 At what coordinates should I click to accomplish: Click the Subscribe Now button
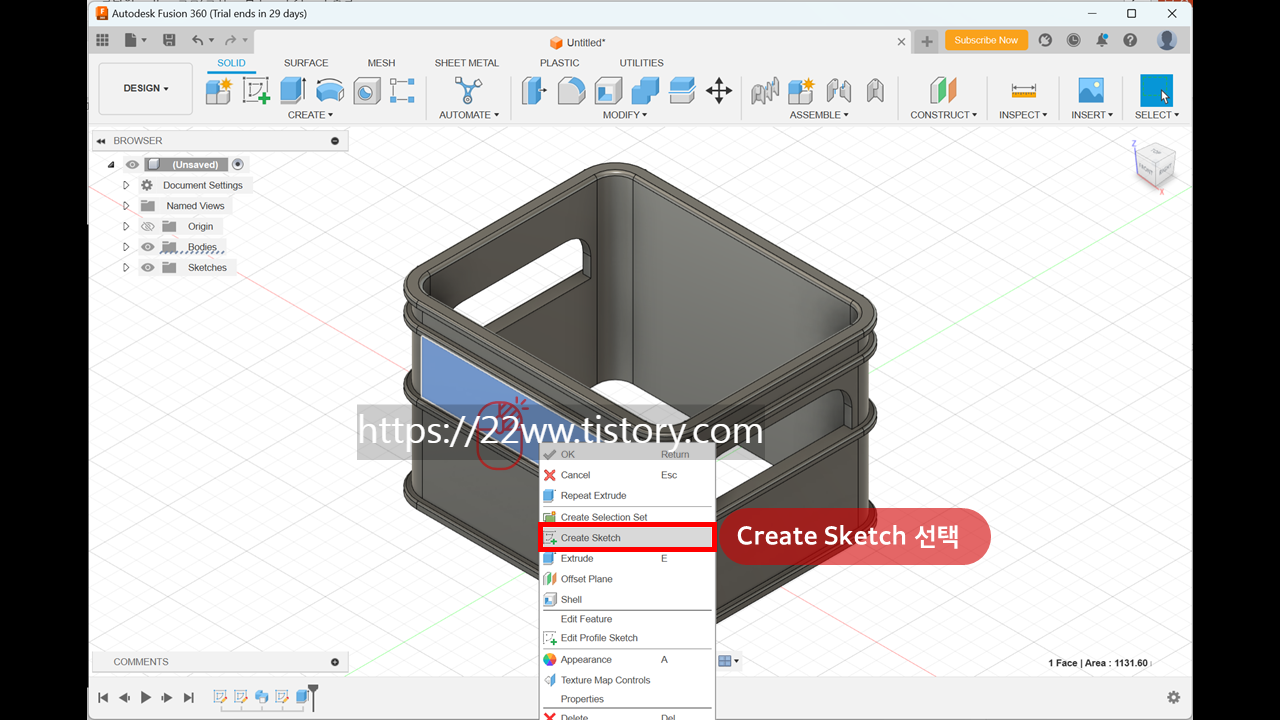tap(986, 40)
